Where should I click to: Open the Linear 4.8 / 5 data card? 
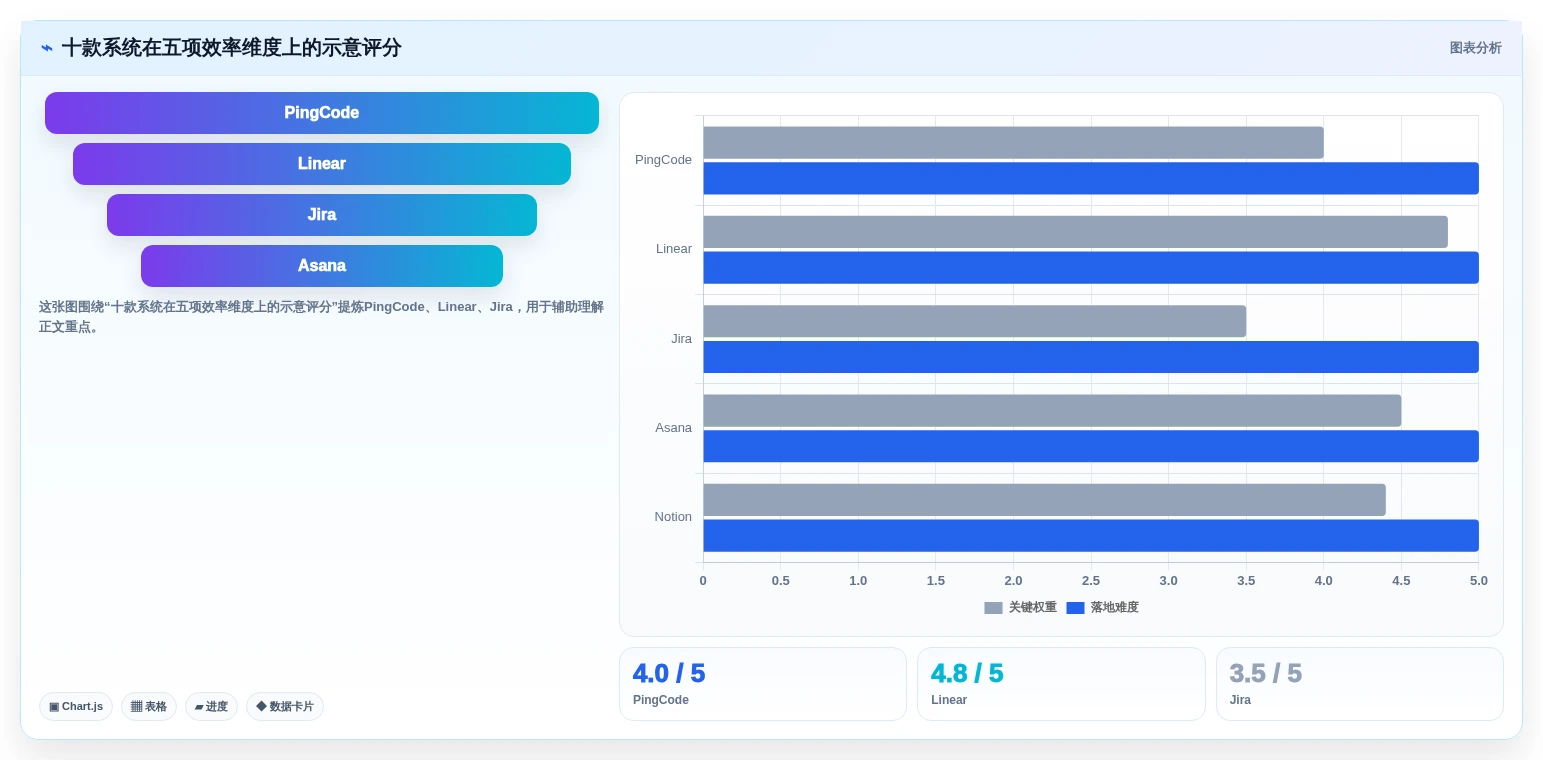(1061, 684)
